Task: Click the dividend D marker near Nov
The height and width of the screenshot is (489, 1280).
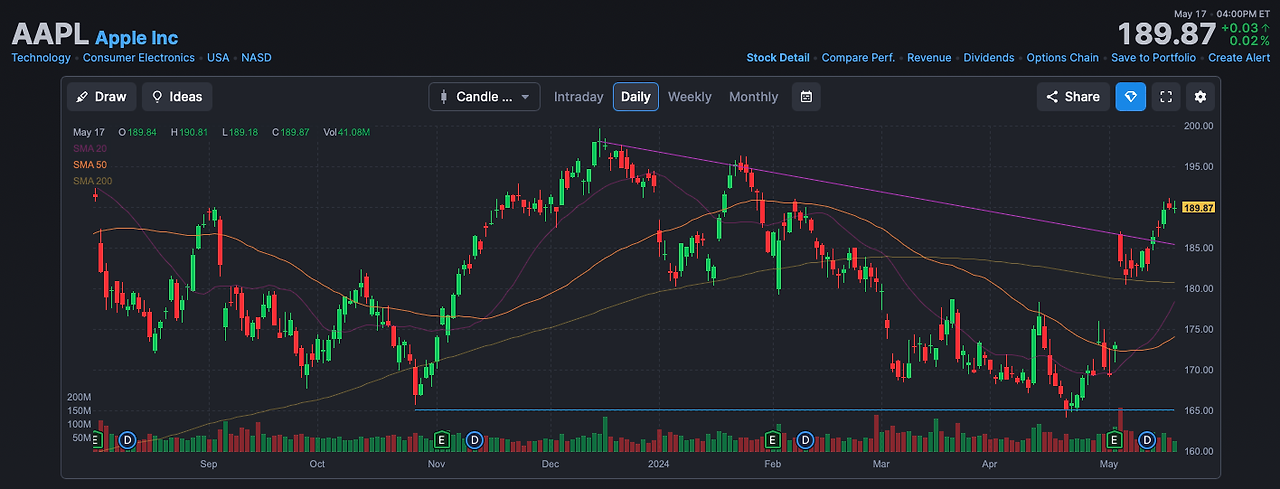Action: [474, 440]
